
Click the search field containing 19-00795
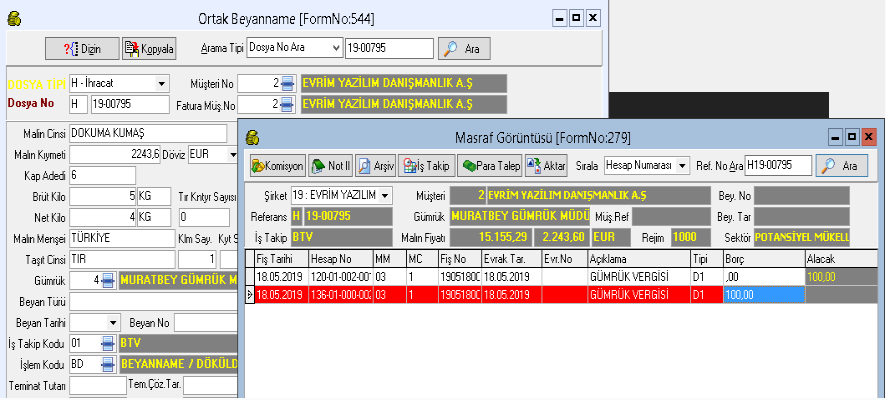(389, 49)
